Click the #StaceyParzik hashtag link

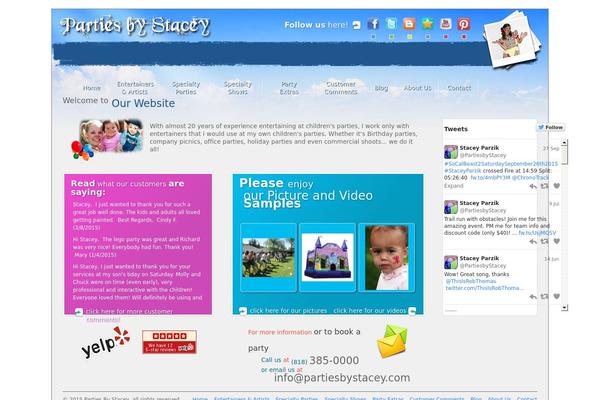click(x=463, y=171)
